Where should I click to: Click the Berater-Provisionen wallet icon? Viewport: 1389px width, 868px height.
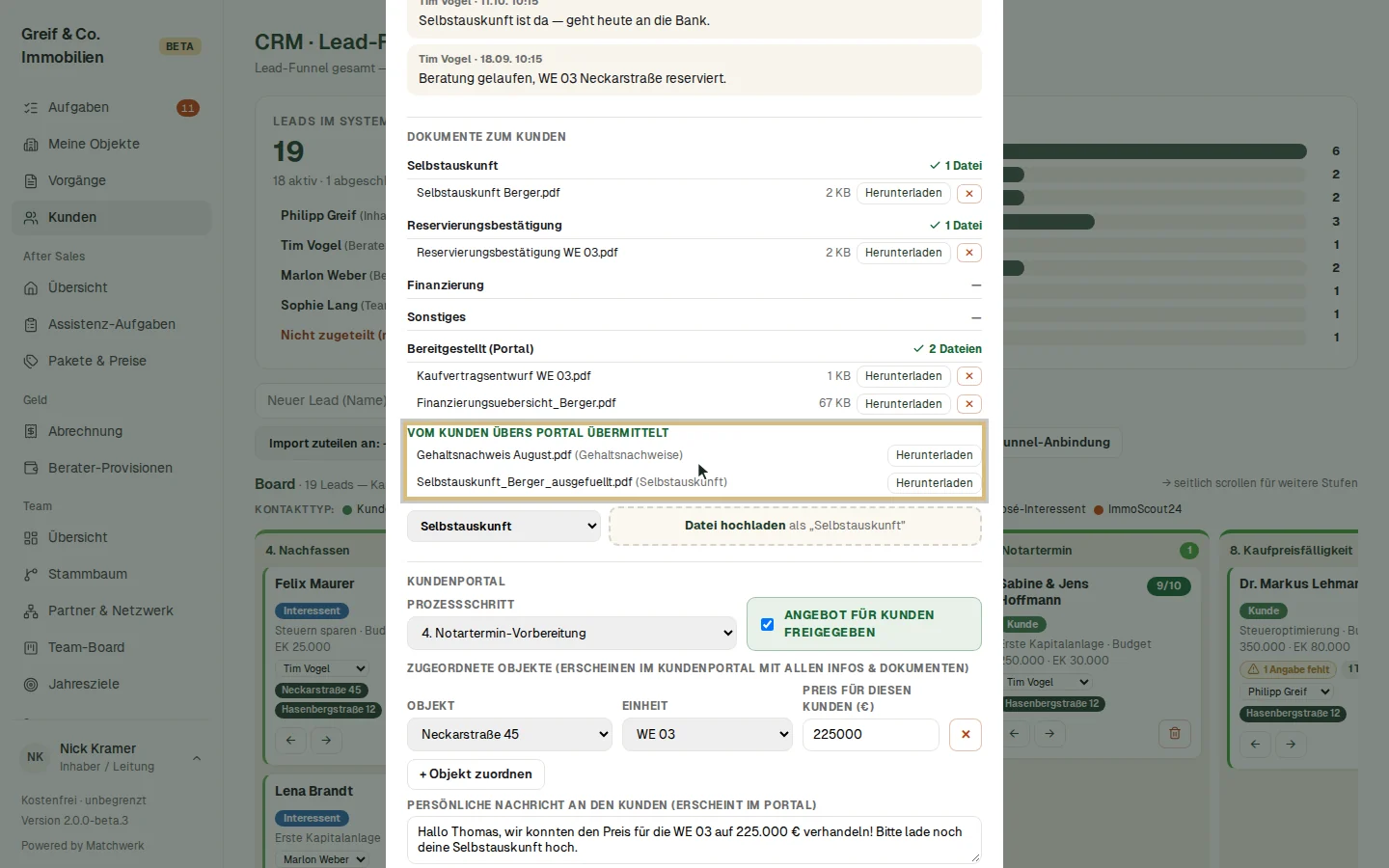click(31, 469)
